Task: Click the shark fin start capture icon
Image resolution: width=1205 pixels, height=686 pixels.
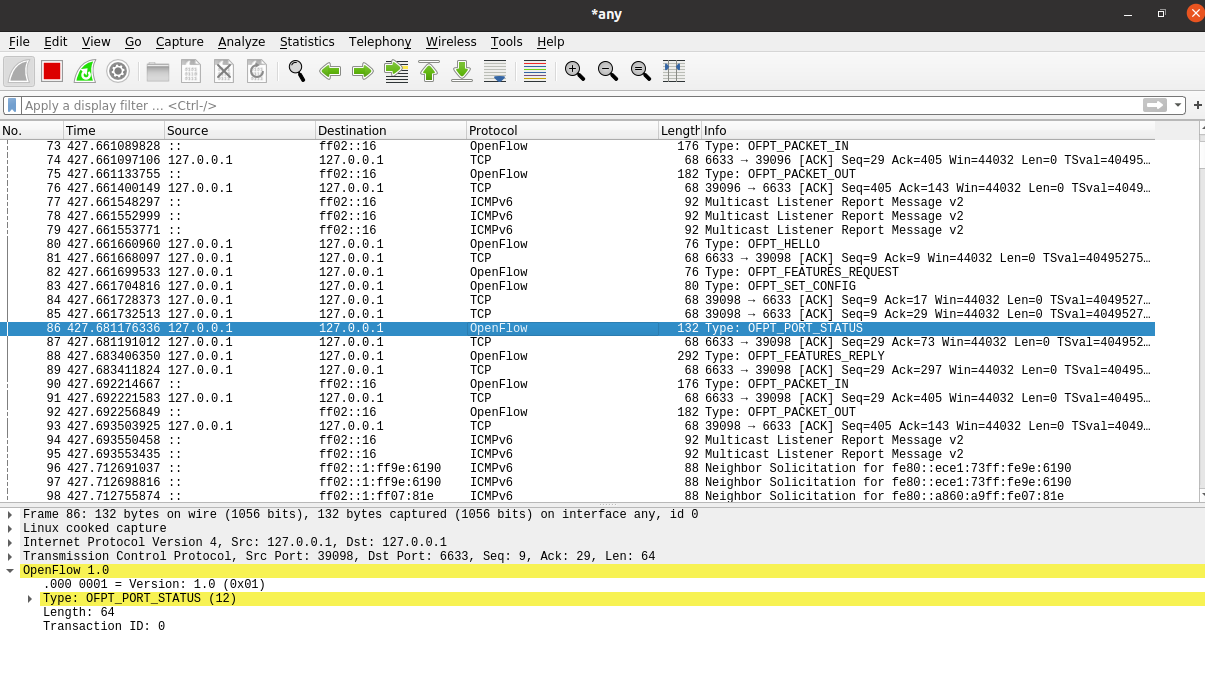Action: 20,71
